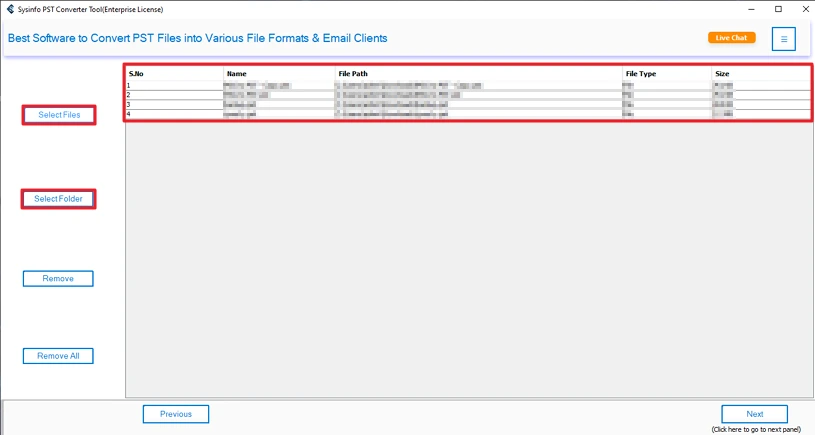
Task: Click the Size column header
Action: click(x=761, y=74)
